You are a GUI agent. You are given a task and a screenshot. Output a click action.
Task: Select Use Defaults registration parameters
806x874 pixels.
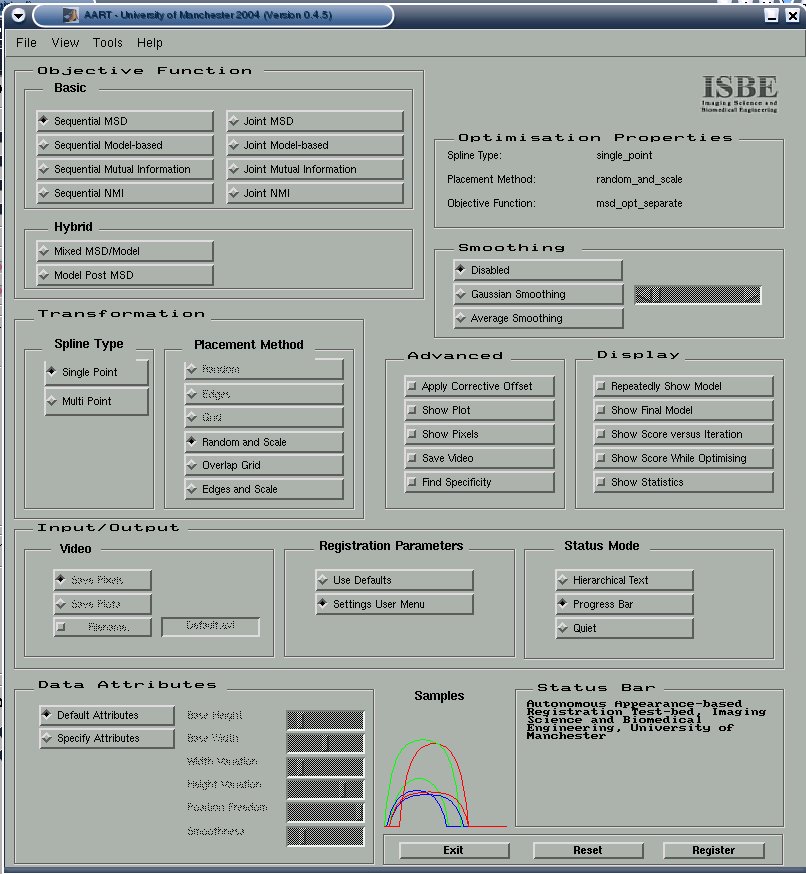[x=395, y=580]
